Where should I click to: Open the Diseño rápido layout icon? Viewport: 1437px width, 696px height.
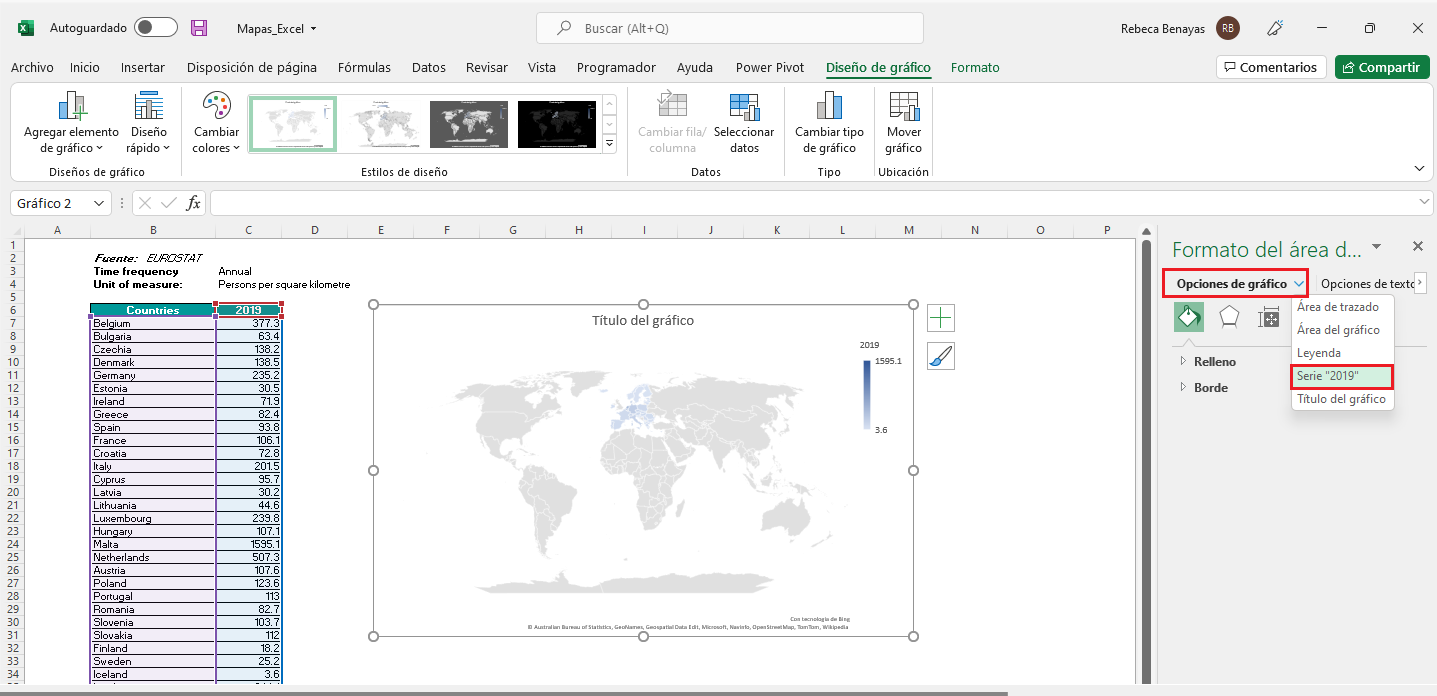pos(148,108)
